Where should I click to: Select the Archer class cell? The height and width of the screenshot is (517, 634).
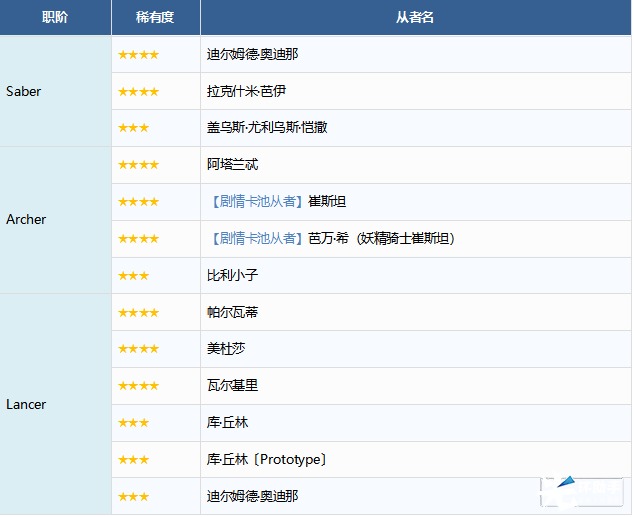[x=26, y=219]
